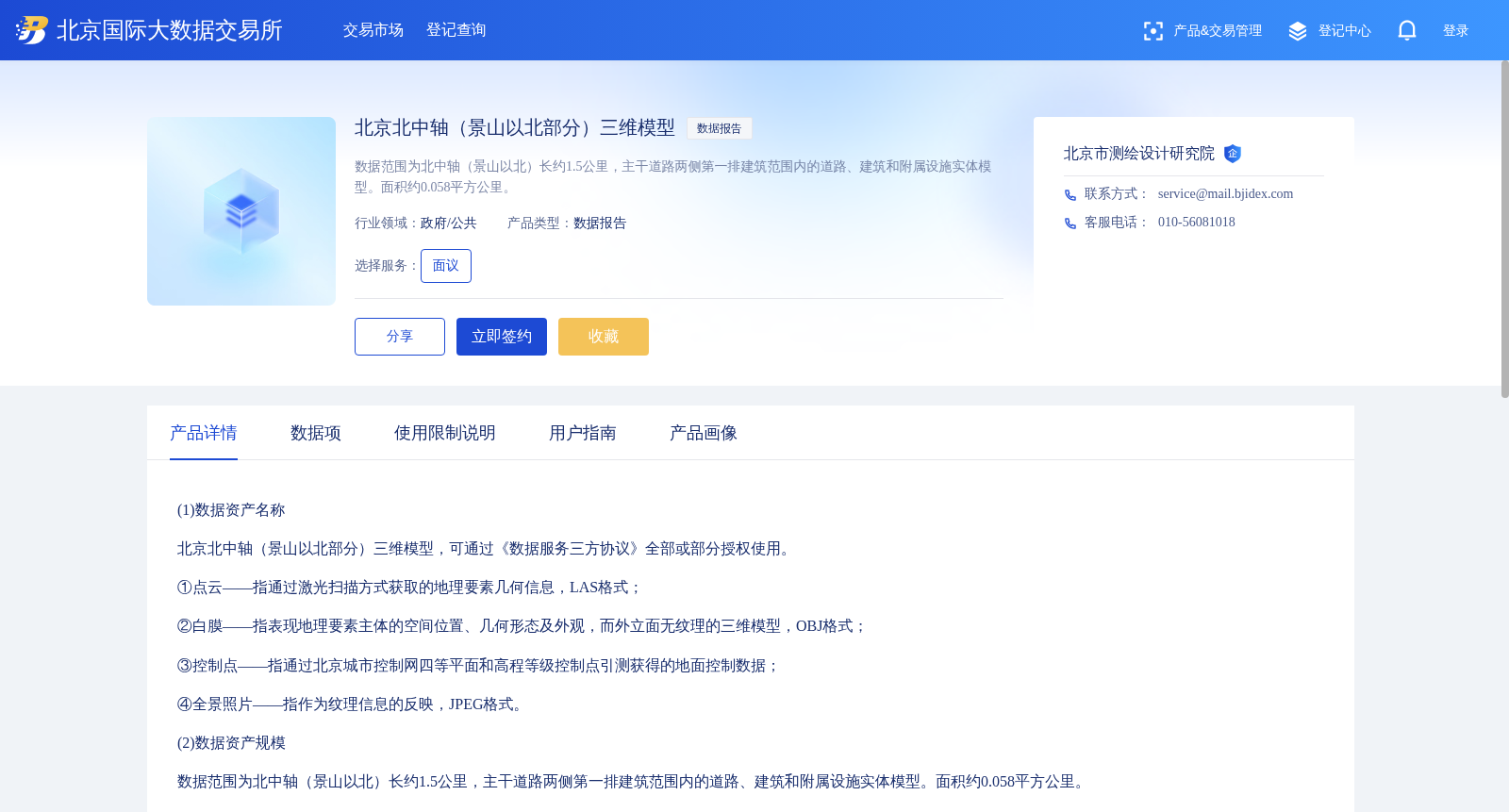Click the Beijing Data Exchange logo icon

31,30
